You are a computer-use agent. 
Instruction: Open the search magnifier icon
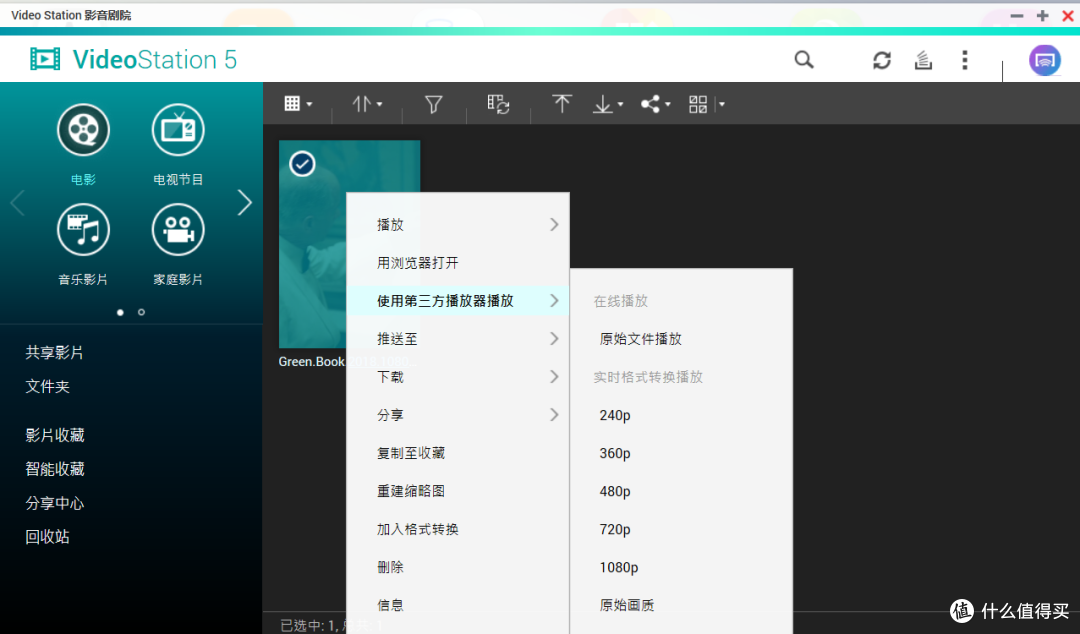pyautogui.click(x=804, y=60)
